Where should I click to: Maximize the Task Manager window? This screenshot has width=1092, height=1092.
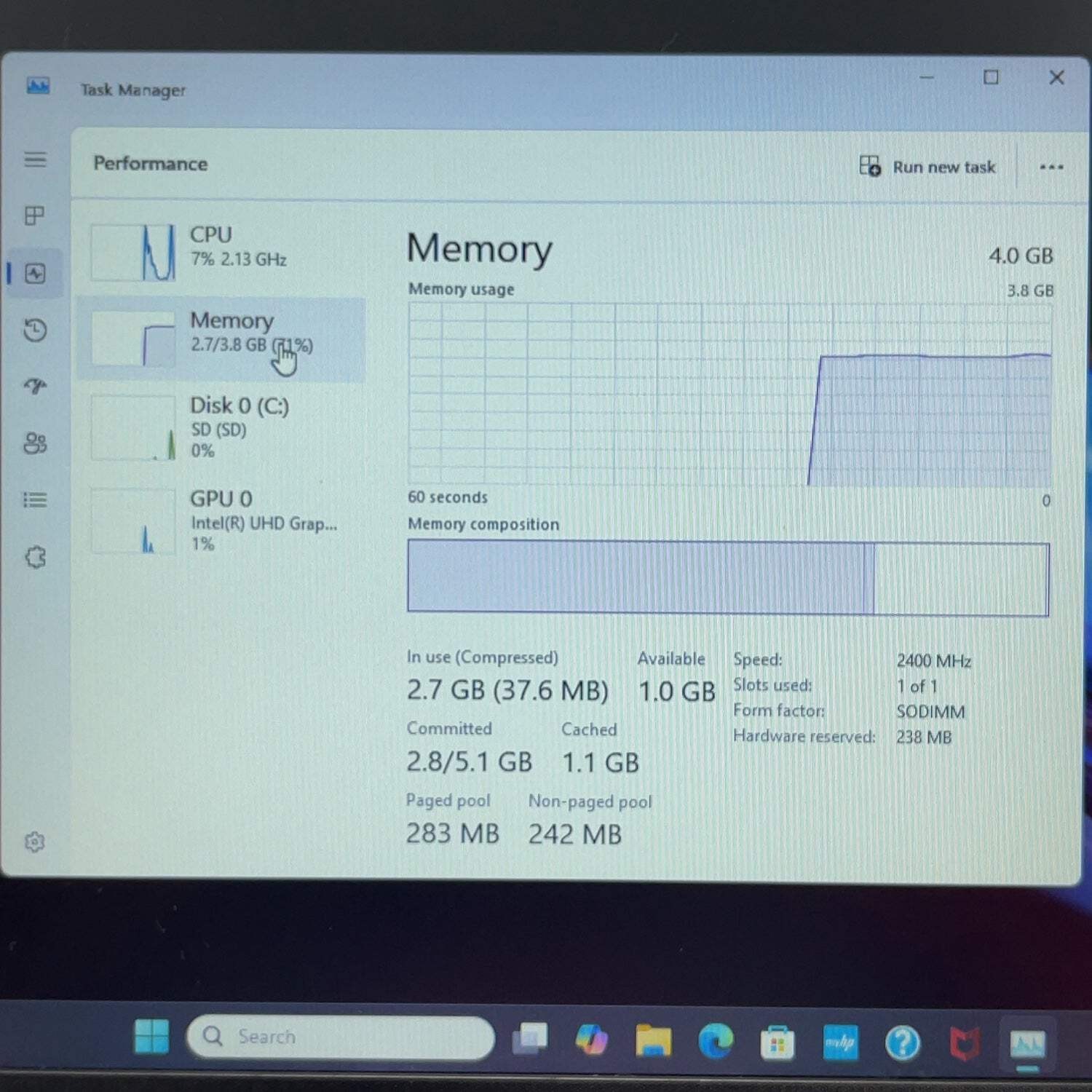pyautogui.click(x=991, y=77)
